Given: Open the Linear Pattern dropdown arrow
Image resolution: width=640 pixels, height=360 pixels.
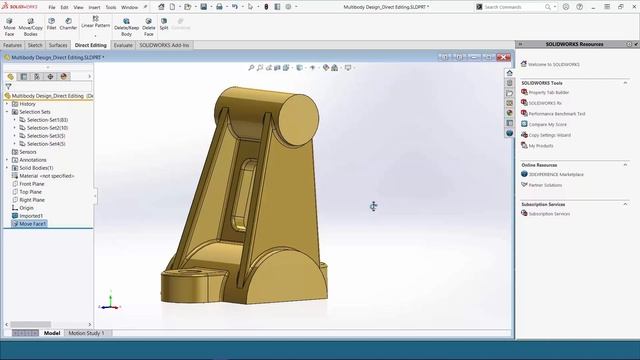Looking at the screenshot, I should point(96,36).
